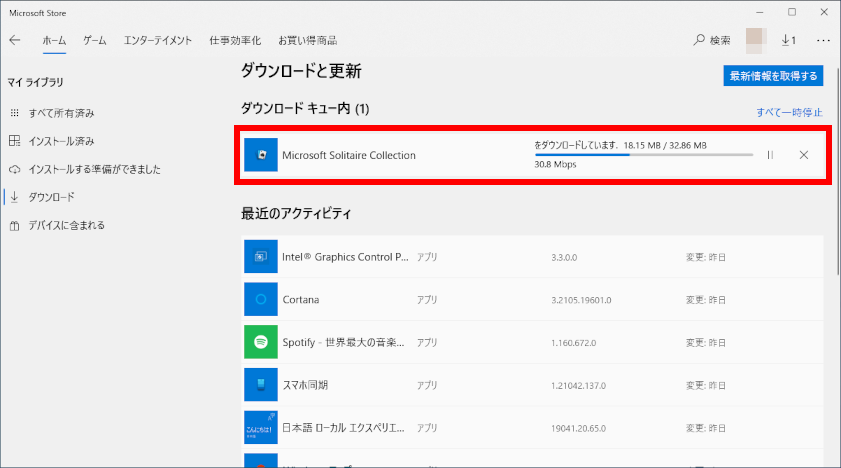Click Intel Graphics version 3.3.0.0

564,257
